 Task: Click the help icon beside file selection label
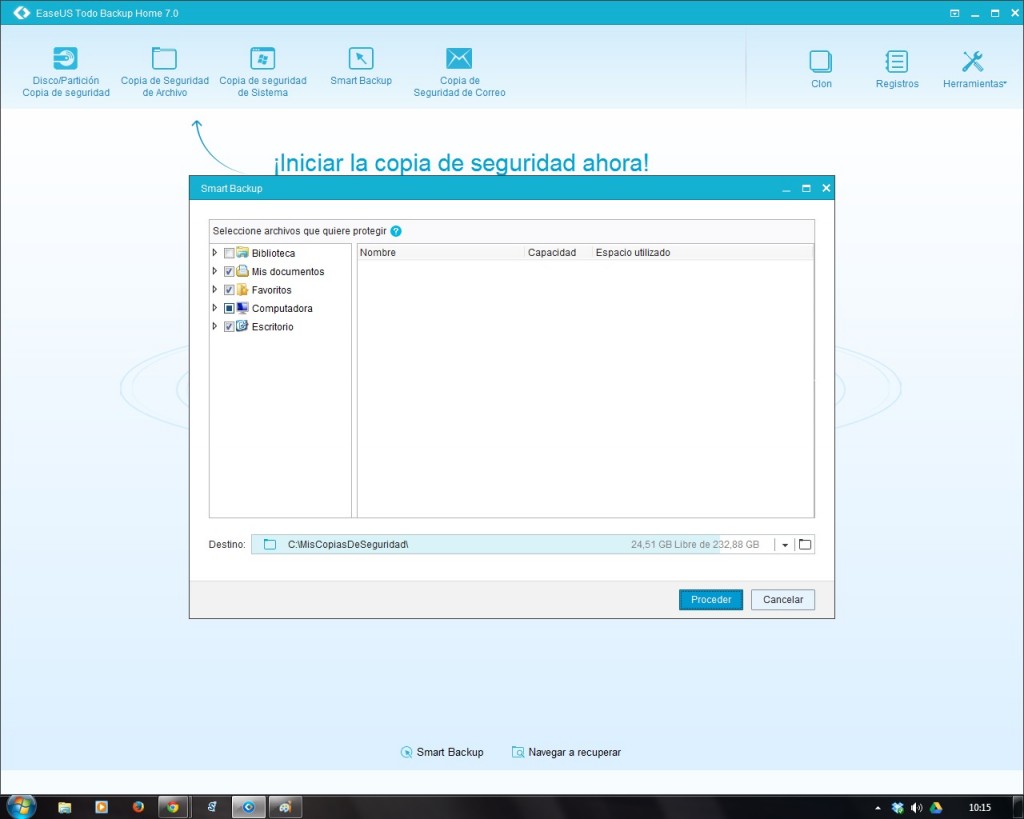click(396, 231)
